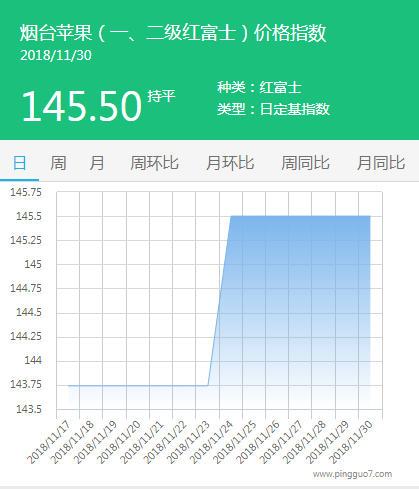Select the 日 daily tab
The height and width of the screenshot is (489, 419).
coord(19,163)
